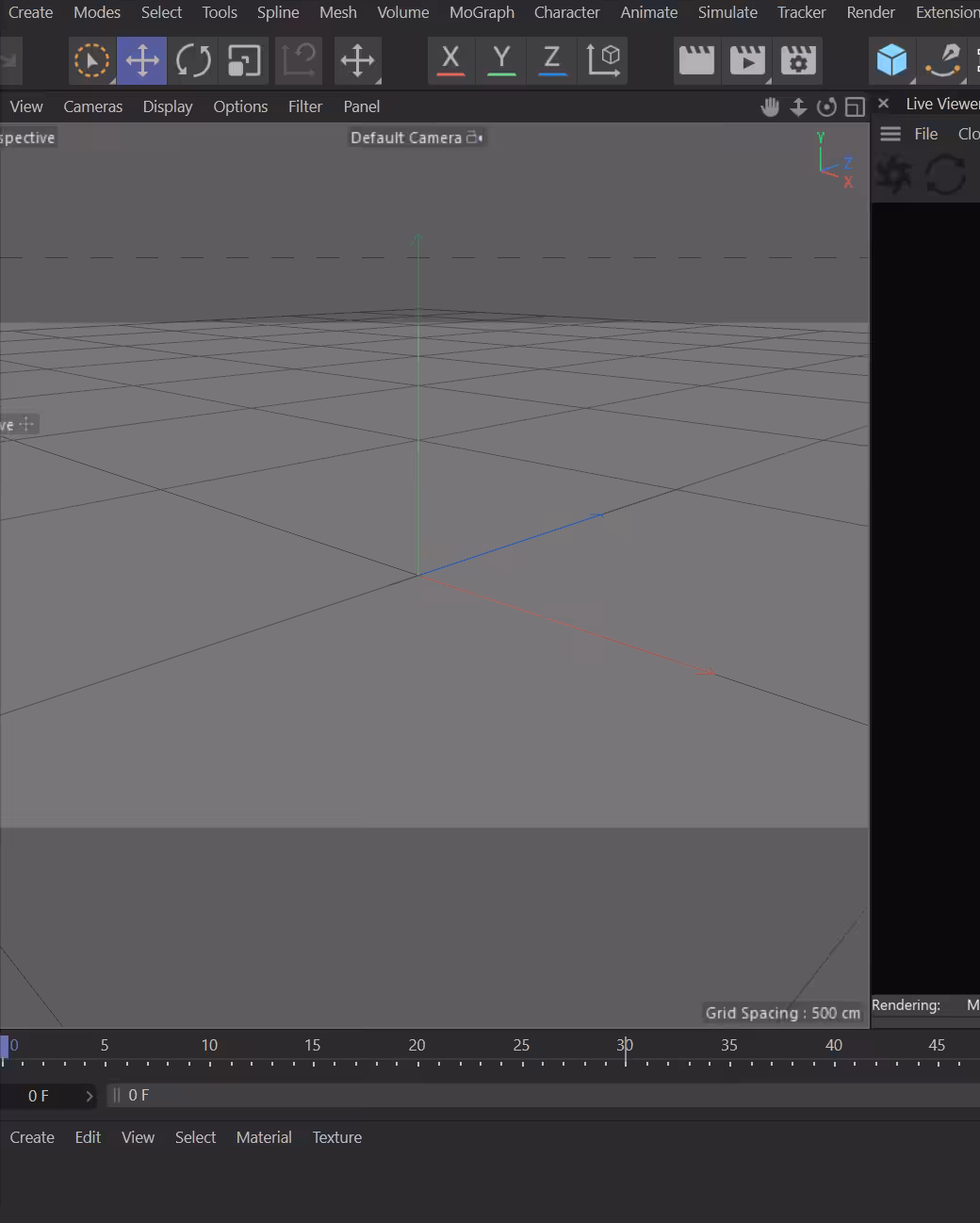Click the Spline Pen tool icon
Viewport: 980px width, 1223px height.
tap(943, 61)
